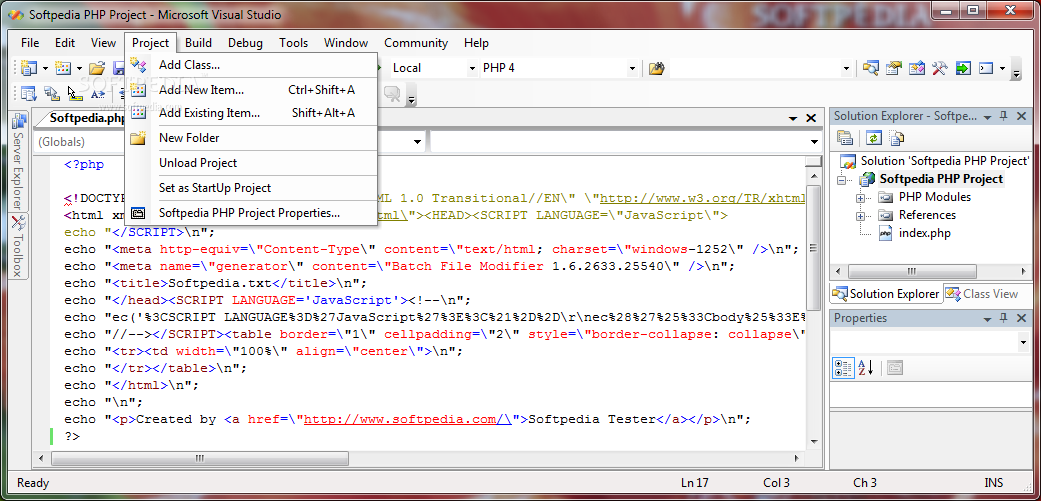
Task: Click the Categorized button in Properties panel
Action: [x=843, y=368]
